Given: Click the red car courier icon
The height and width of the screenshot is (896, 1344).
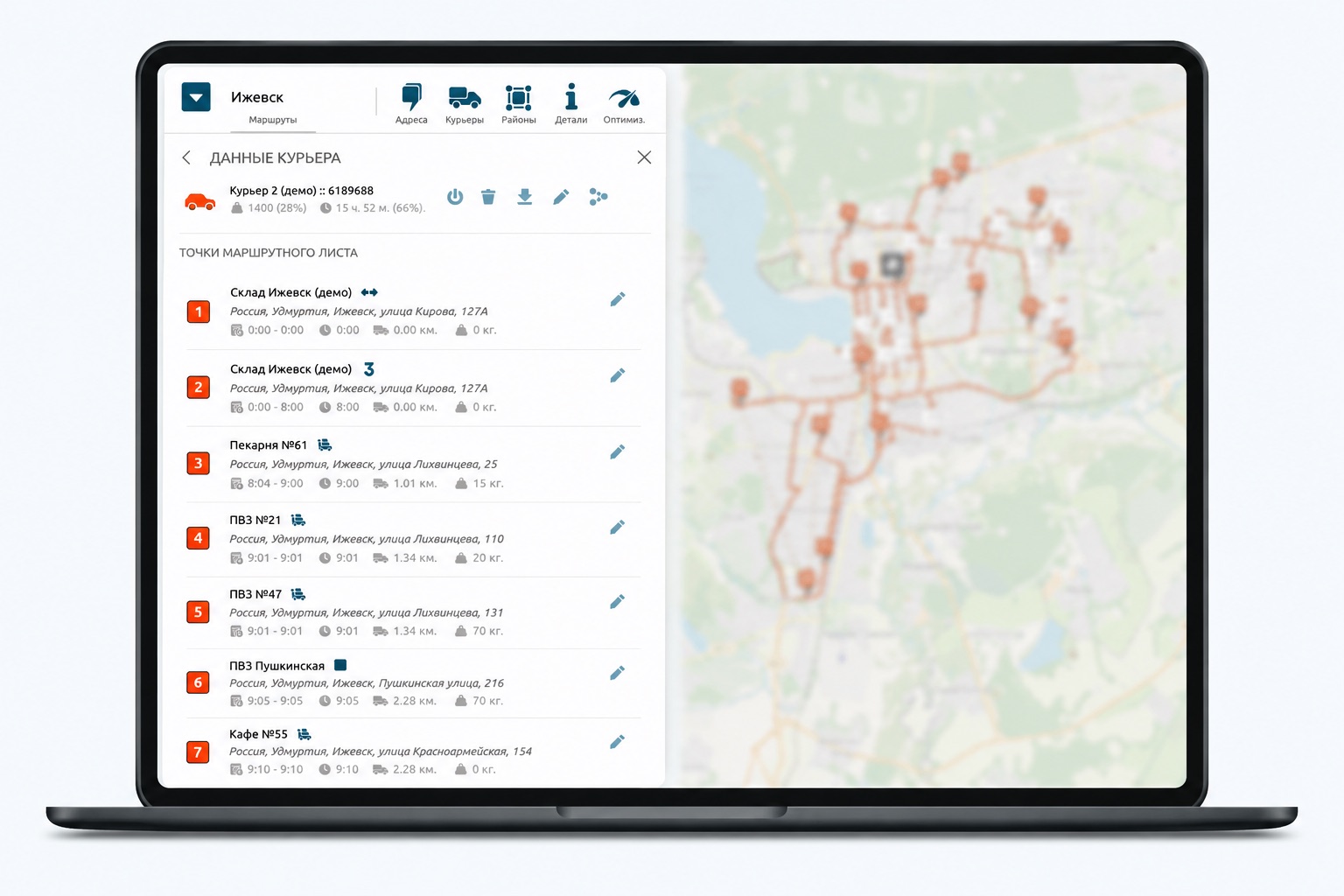Looking at the screenshot, I should [x=200, y=202].
